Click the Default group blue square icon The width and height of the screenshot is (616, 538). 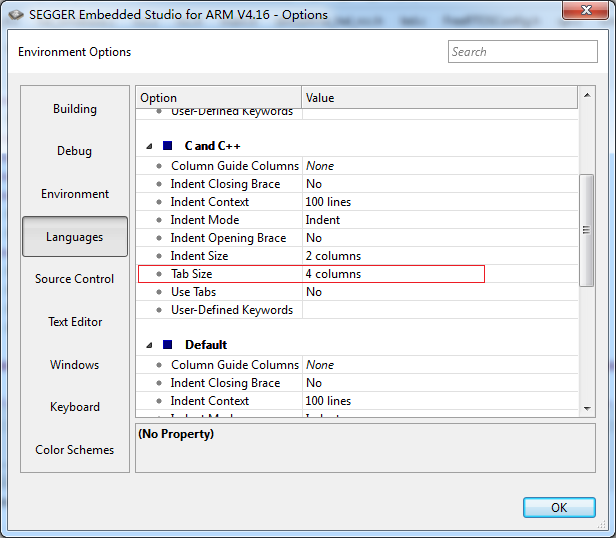168,345
